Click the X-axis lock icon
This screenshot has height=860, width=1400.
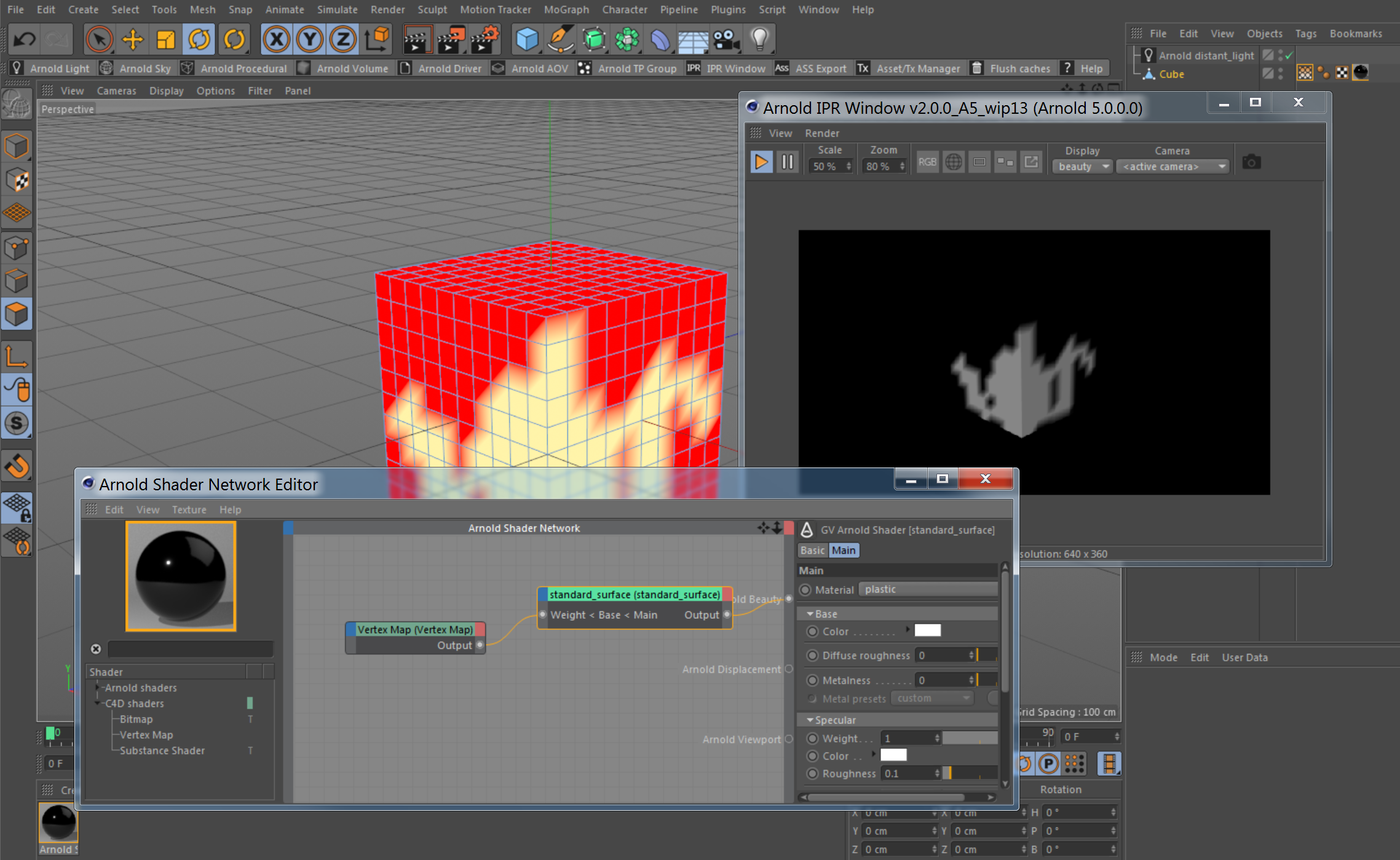[276, 40]
